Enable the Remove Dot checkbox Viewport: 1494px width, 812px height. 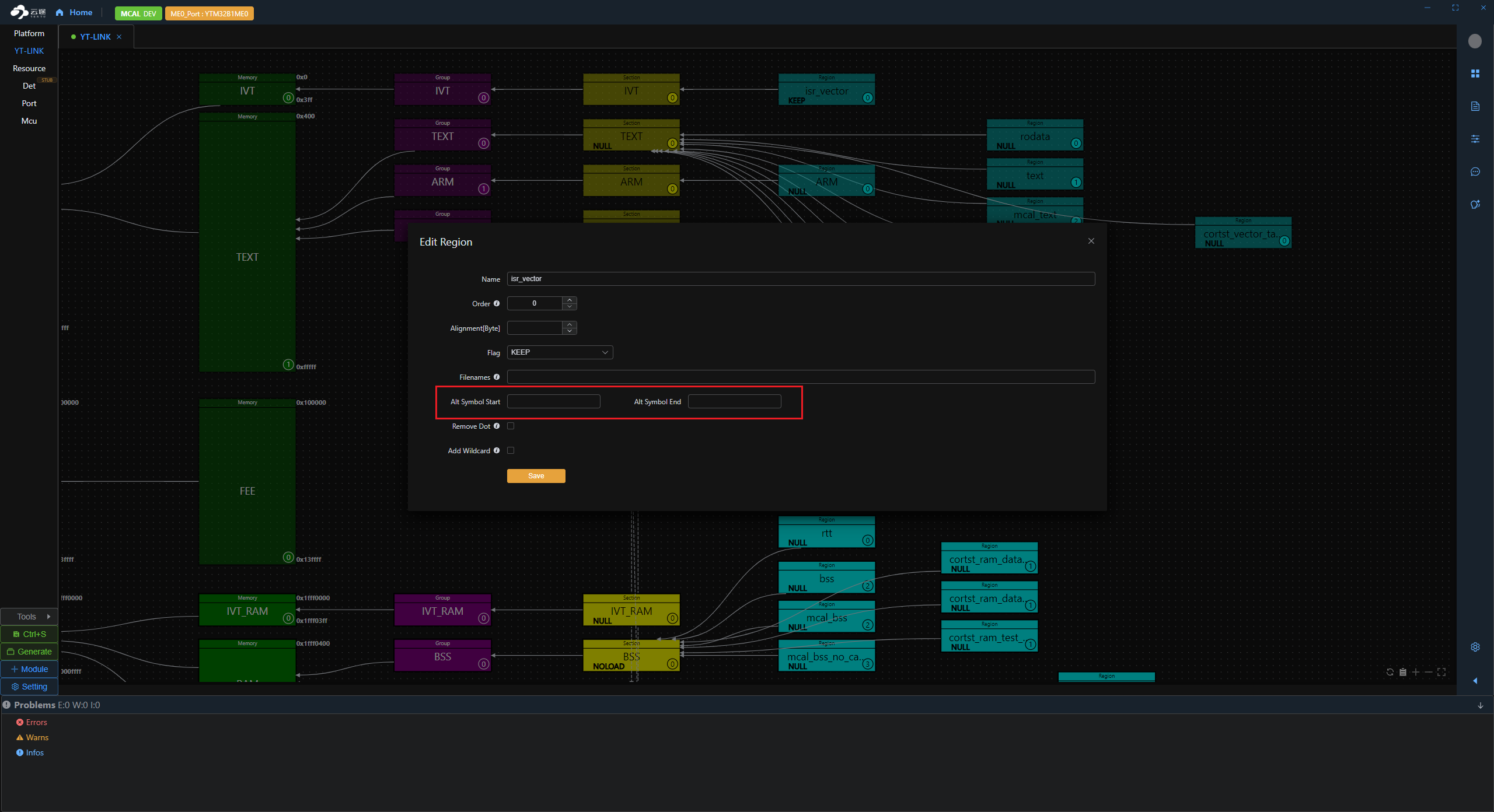click(511, 426)
